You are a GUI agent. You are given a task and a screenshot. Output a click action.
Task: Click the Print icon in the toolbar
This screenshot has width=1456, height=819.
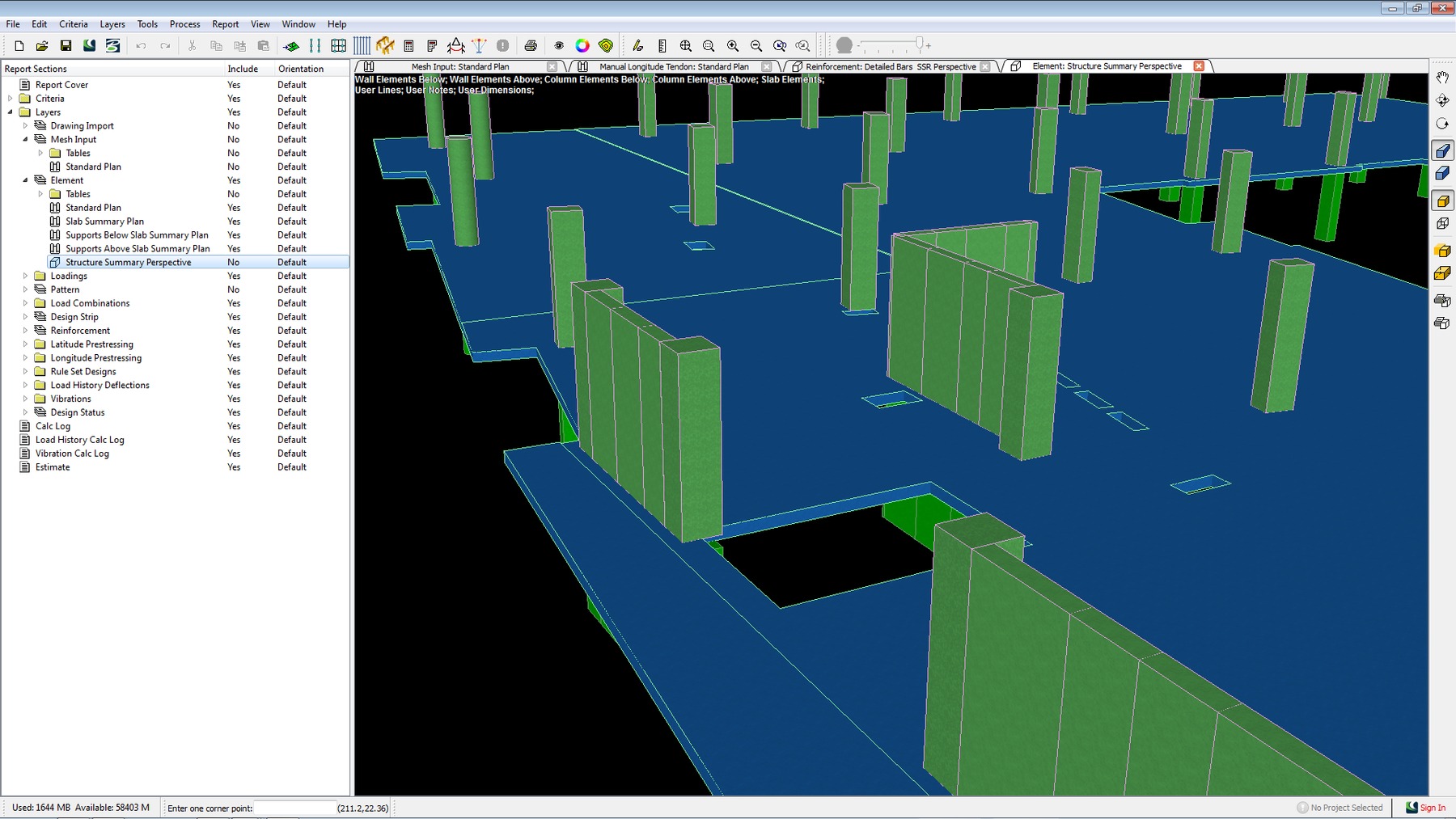pyautogui.click(x=531, y=46)
